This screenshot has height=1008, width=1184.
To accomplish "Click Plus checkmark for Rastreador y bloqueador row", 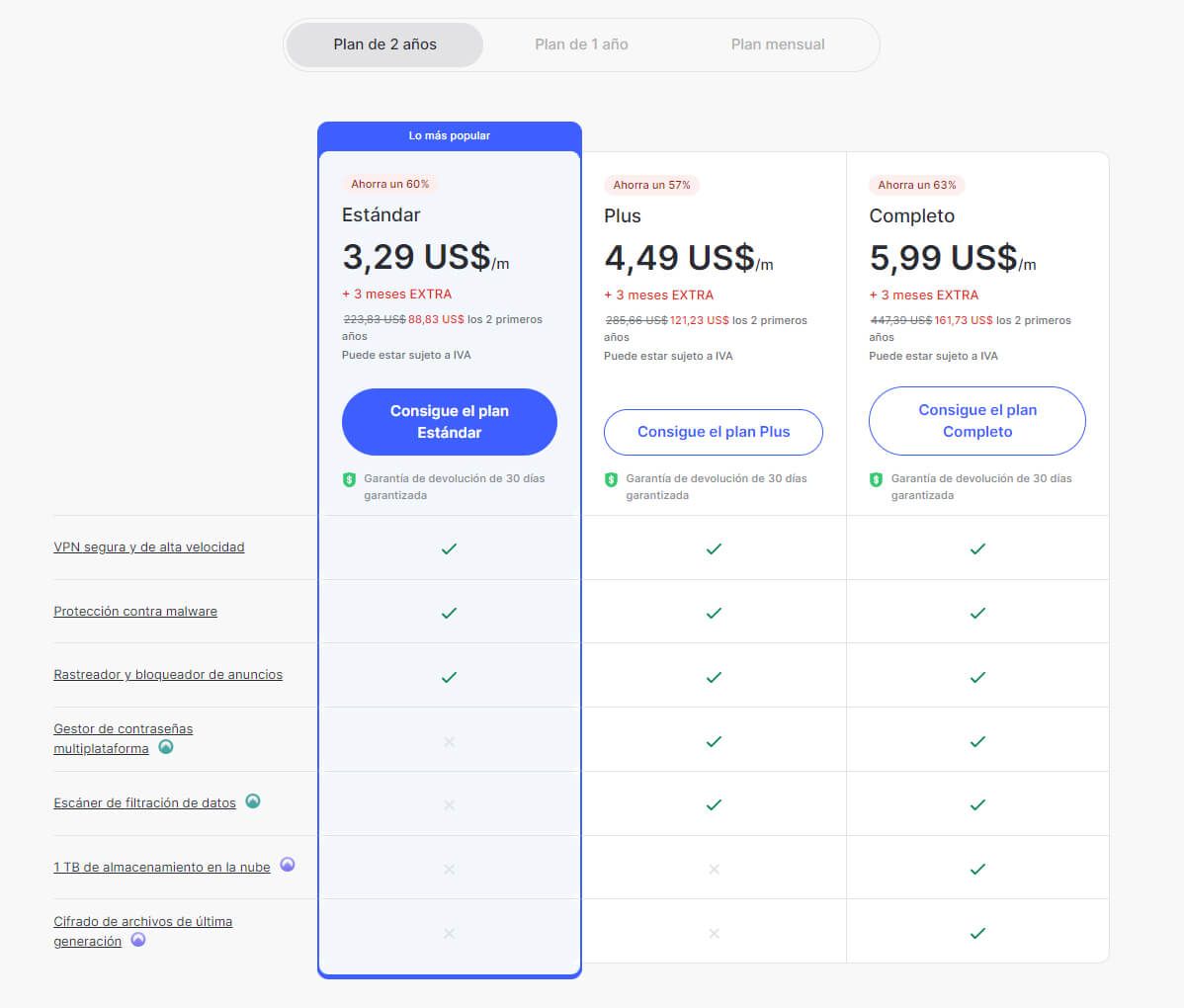I will coord(714,677).
